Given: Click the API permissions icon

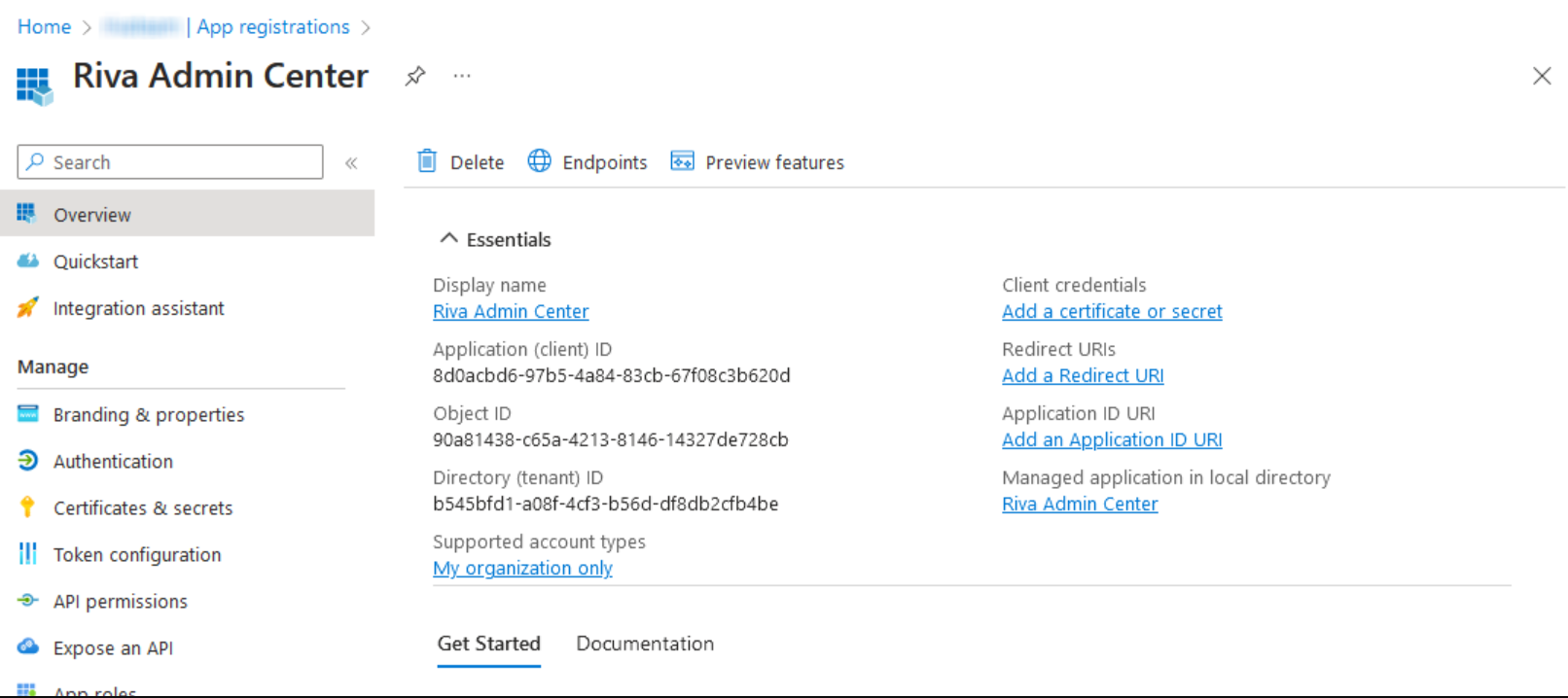Looking at the screenshot, I should [x=28, y=601].
